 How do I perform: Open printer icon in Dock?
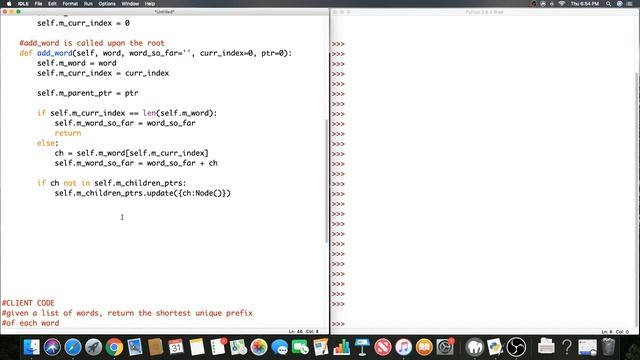546,347
